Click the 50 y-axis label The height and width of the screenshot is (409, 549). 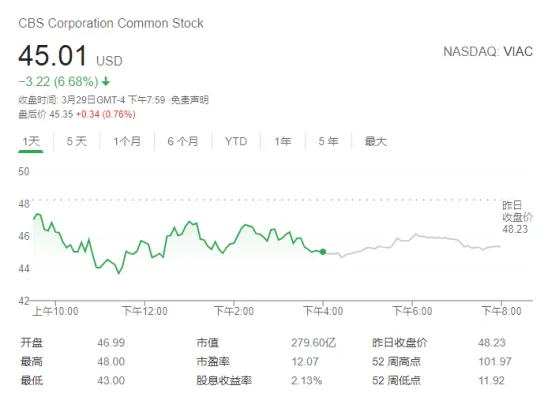pyautogui.click(x=24, y=172)
